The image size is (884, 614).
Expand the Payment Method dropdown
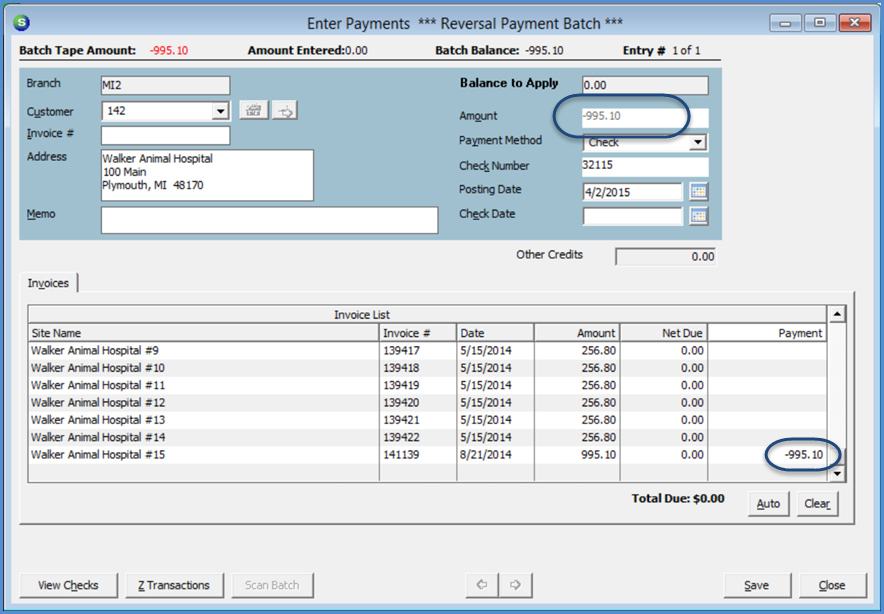click(698, 143)
